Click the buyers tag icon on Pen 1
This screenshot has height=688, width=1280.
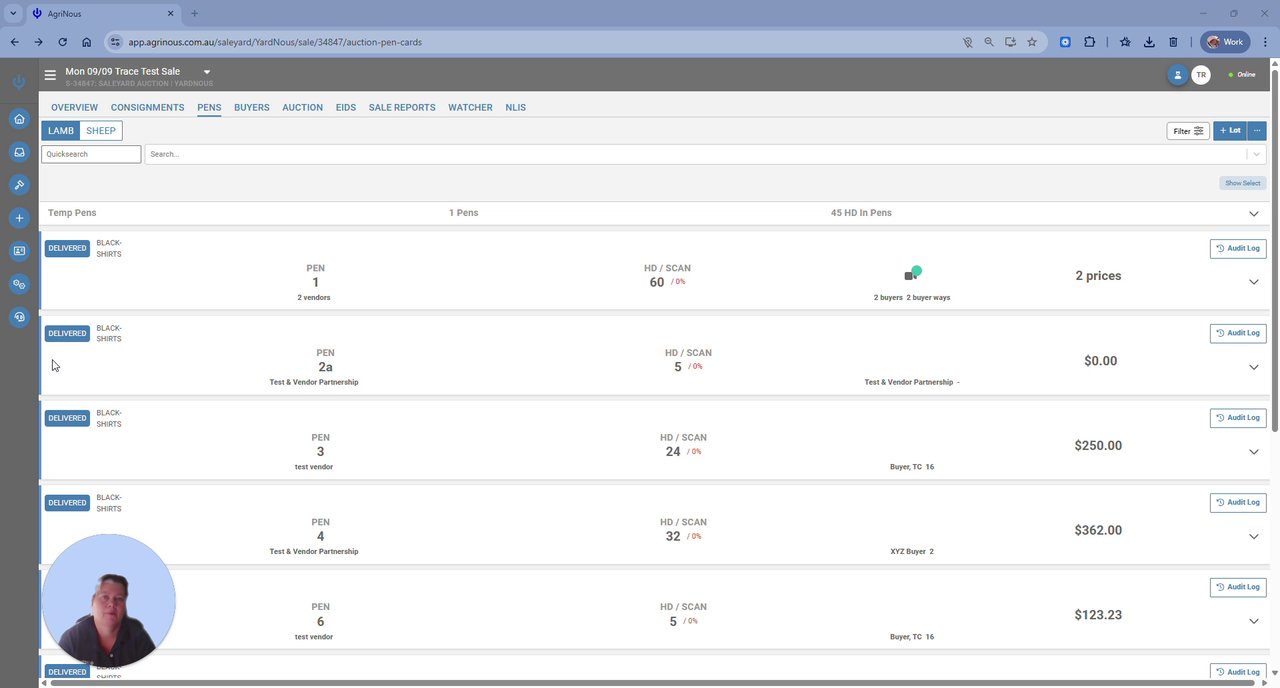(x=912, y=274)
